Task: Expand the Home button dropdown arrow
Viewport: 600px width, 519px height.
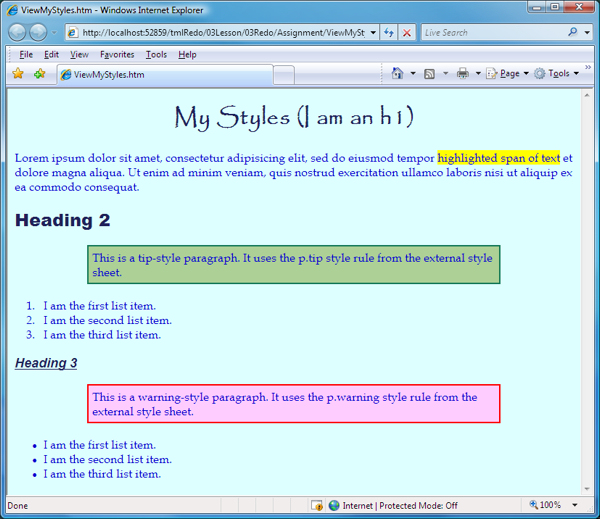Action: click(x=413, y=73)
